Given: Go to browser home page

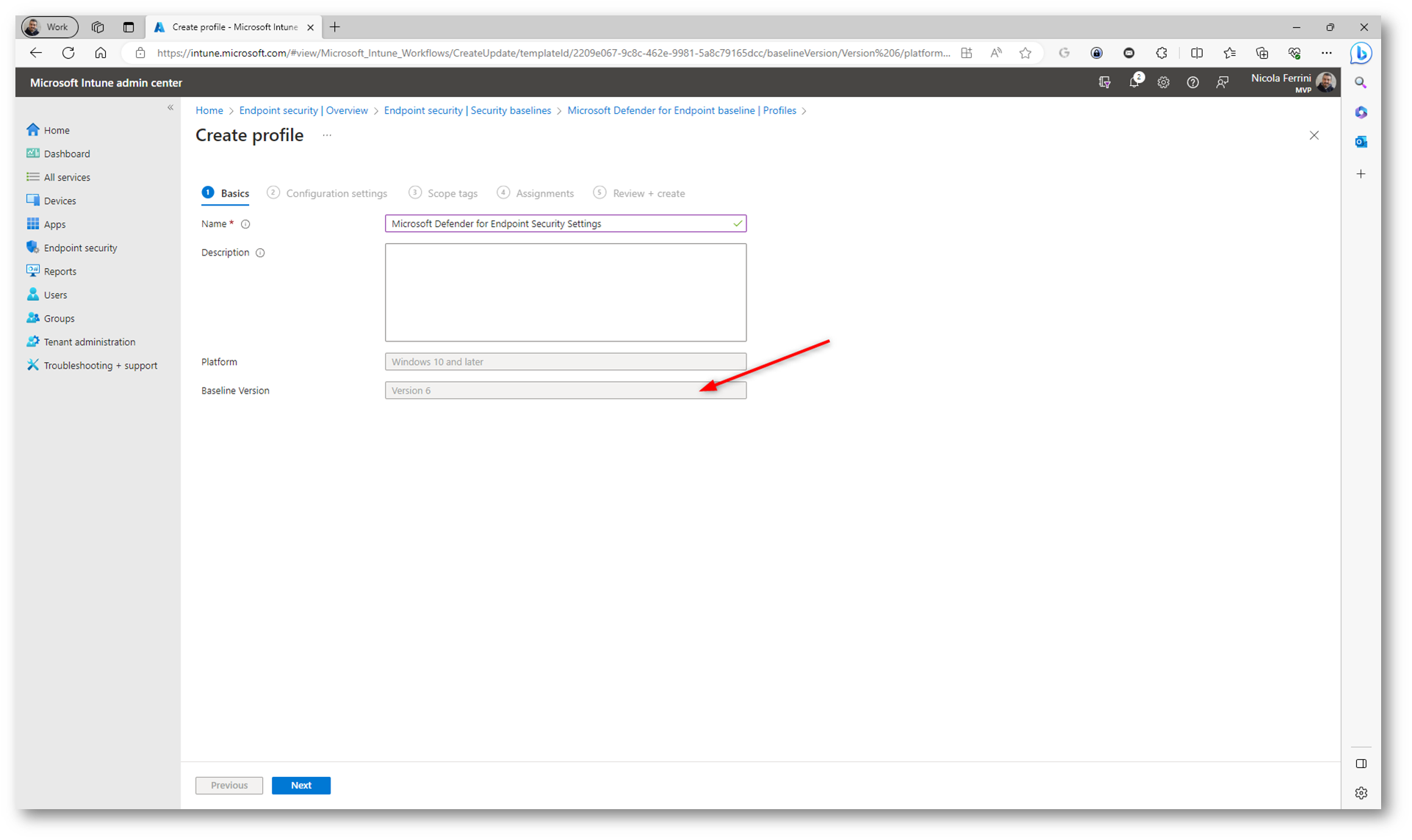Looking at the screenshot, I should pos(101,53).
